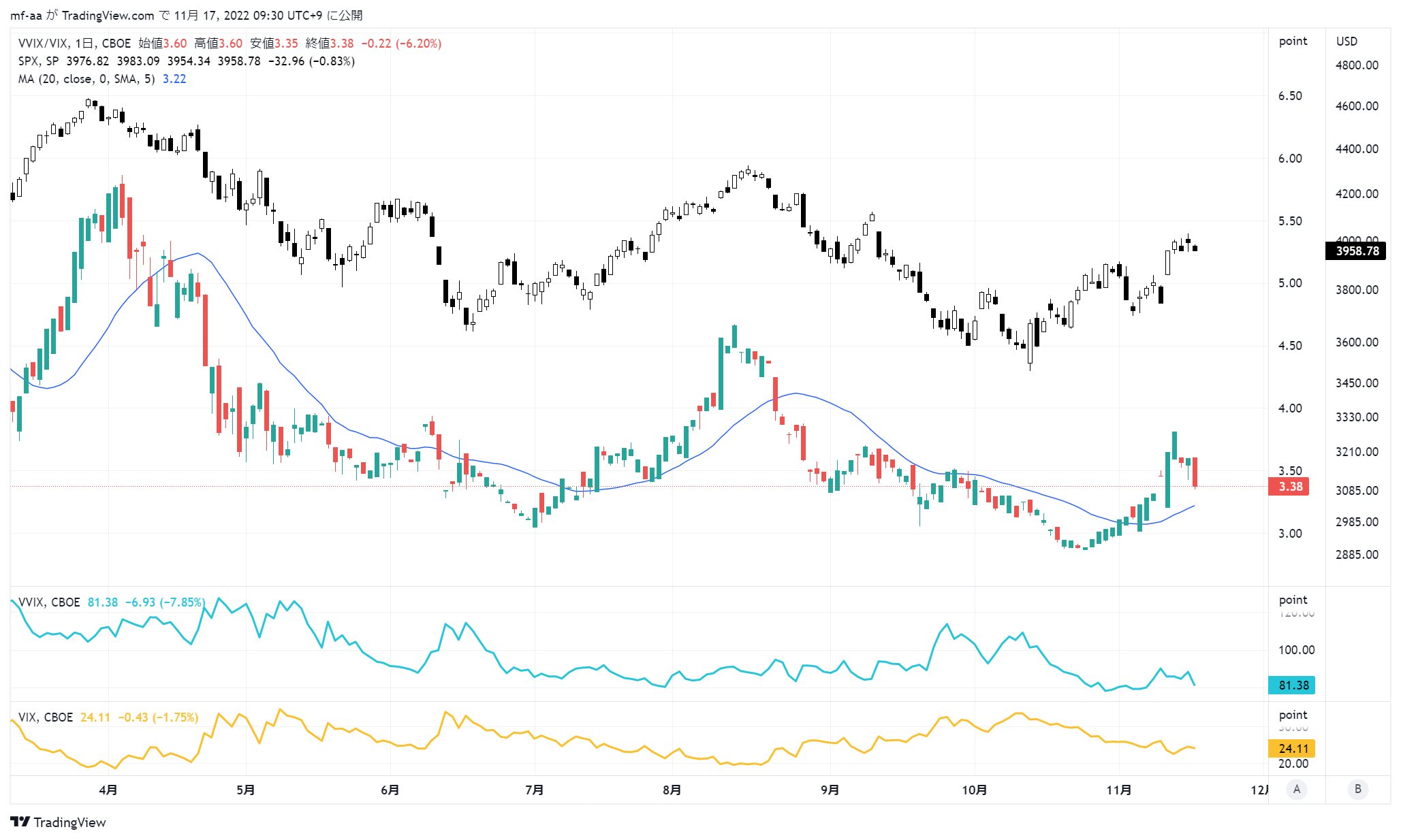
Task: Click the 6.50 ratio scale value
Action: [1290, 96]
